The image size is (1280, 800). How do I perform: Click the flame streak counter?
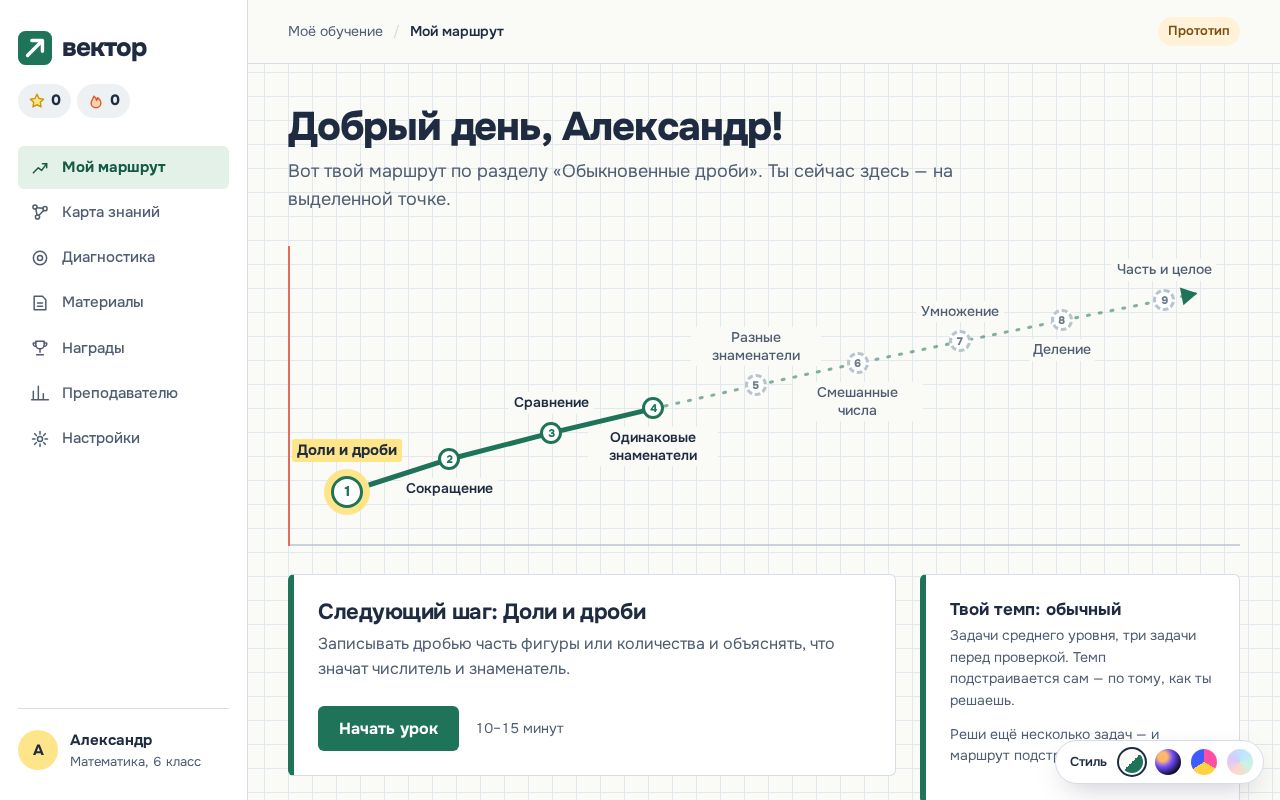(x=103, y=101)
